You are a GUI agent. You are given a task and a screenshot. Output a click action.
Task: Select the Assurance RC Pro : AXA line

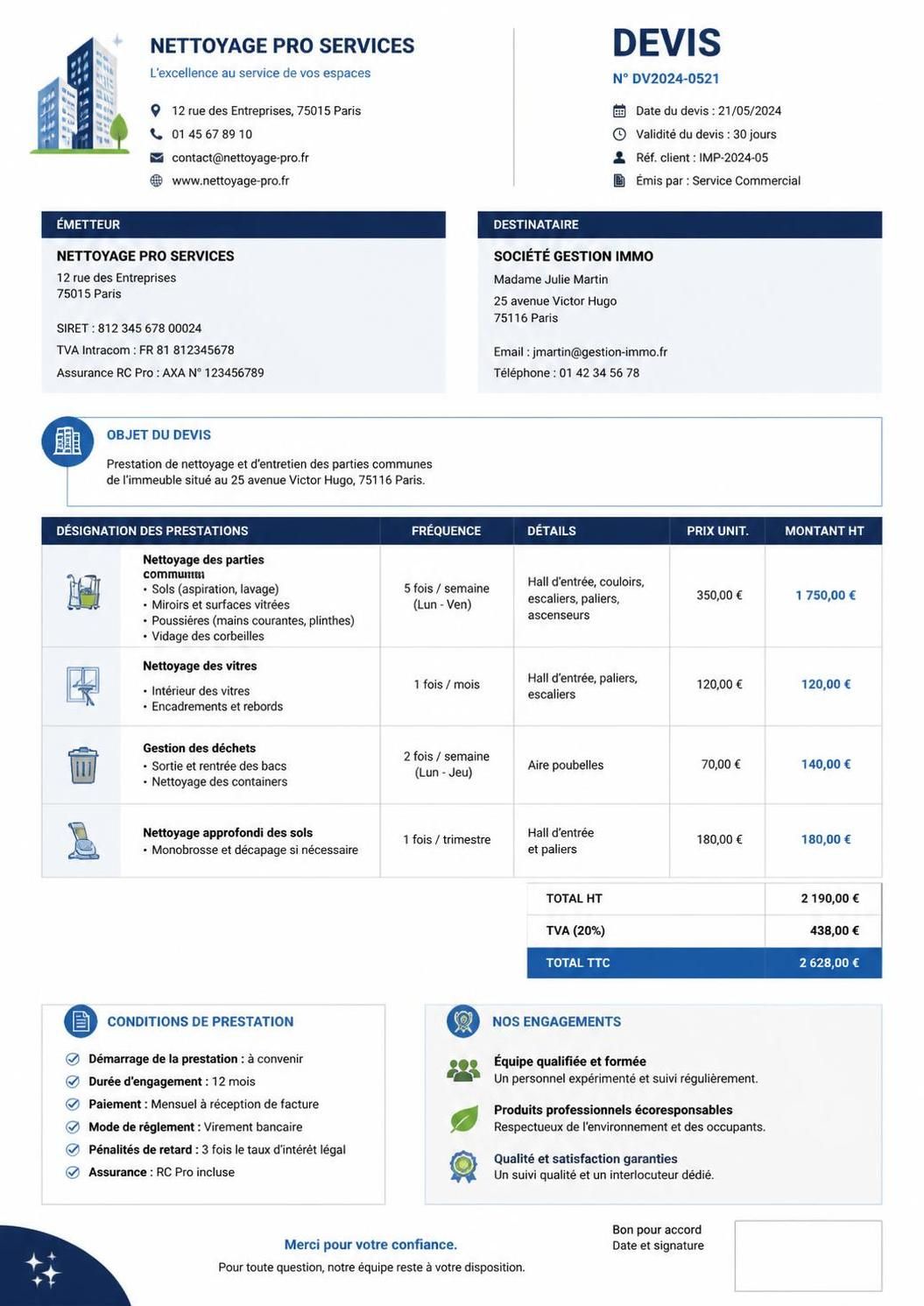(x=160, y=373)
